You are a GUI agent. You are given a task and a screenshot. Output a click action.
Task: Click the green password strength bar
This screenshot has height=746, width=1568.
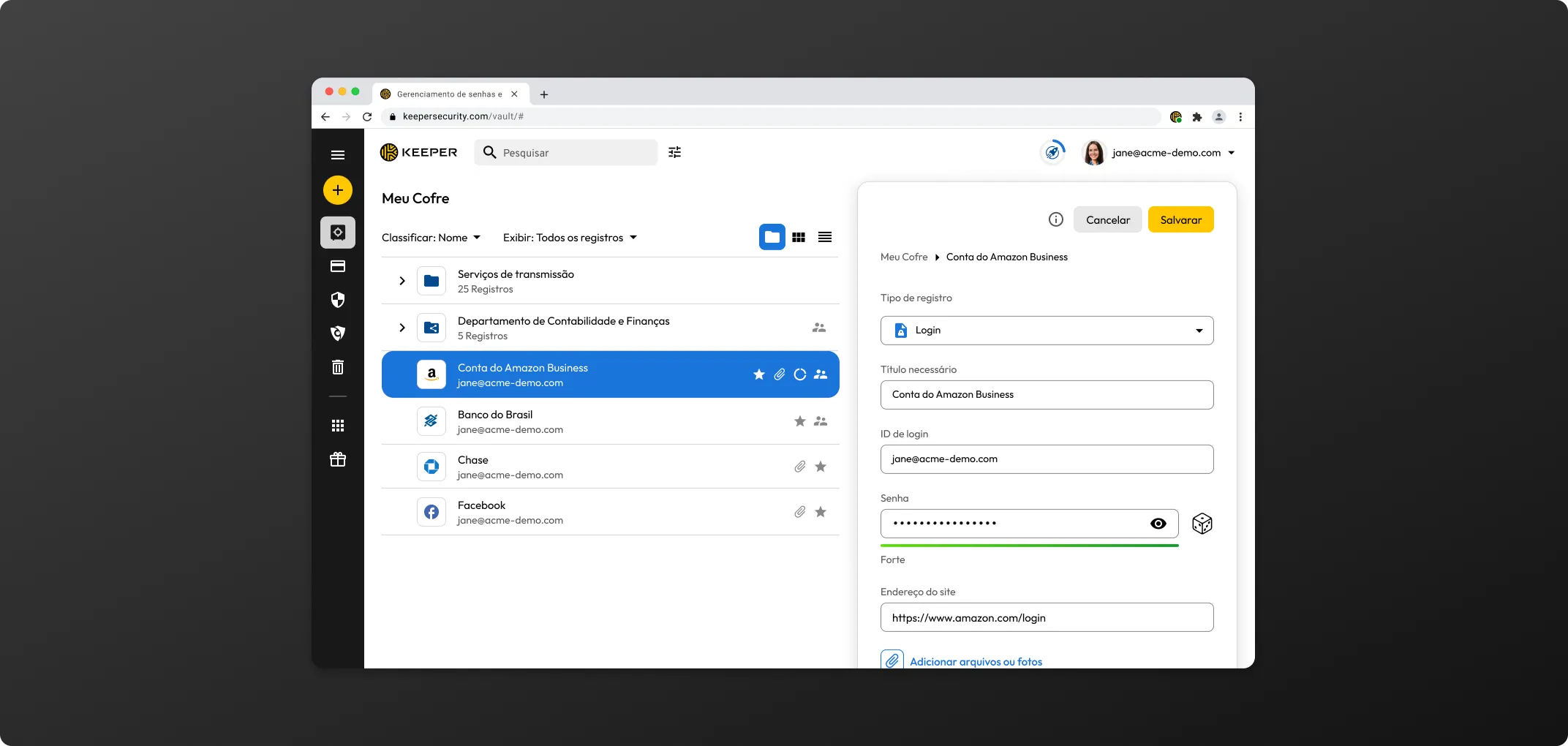(x=1030, y=546)
